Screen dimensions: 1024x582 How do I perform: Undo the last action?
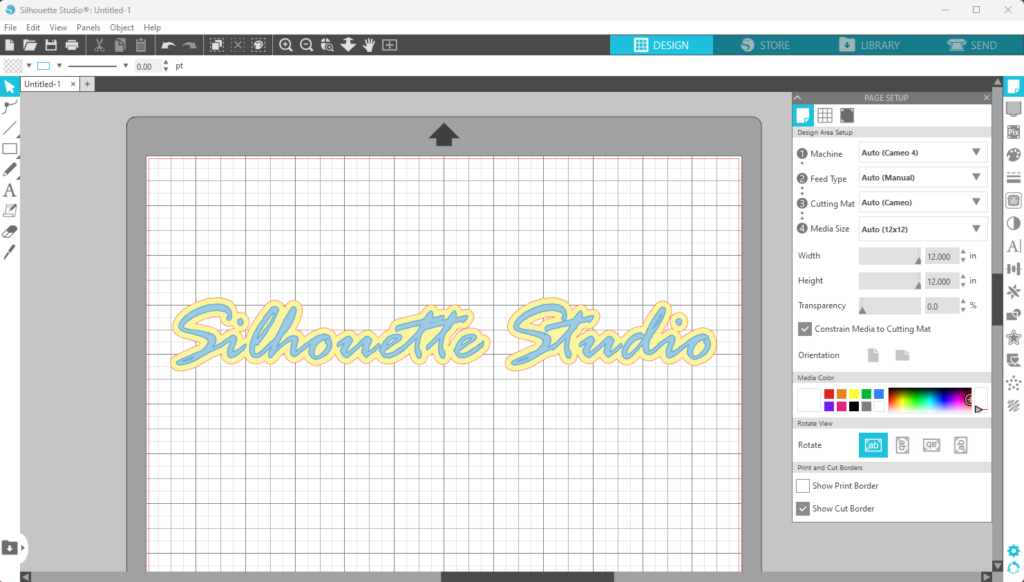(x=168, y=45)
